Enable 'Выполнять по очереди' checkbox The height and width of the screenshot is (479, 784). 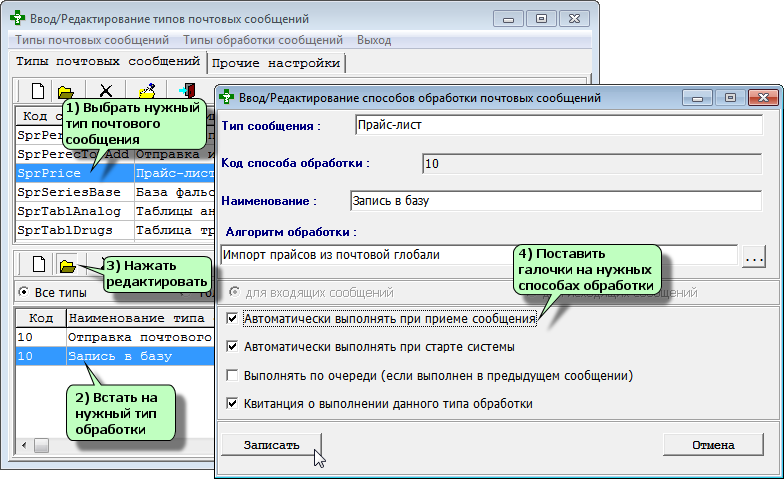233,376
